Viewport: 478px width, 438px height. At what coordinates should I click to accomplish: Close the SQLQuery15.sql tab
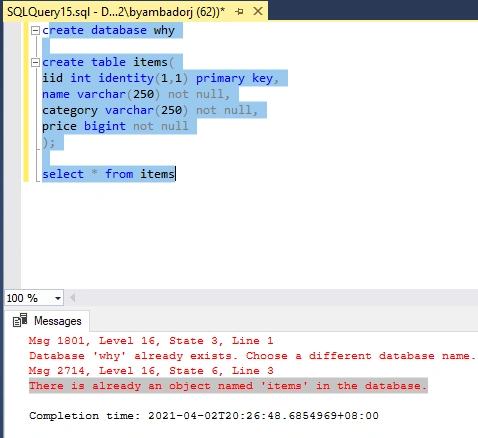point(258,11)
